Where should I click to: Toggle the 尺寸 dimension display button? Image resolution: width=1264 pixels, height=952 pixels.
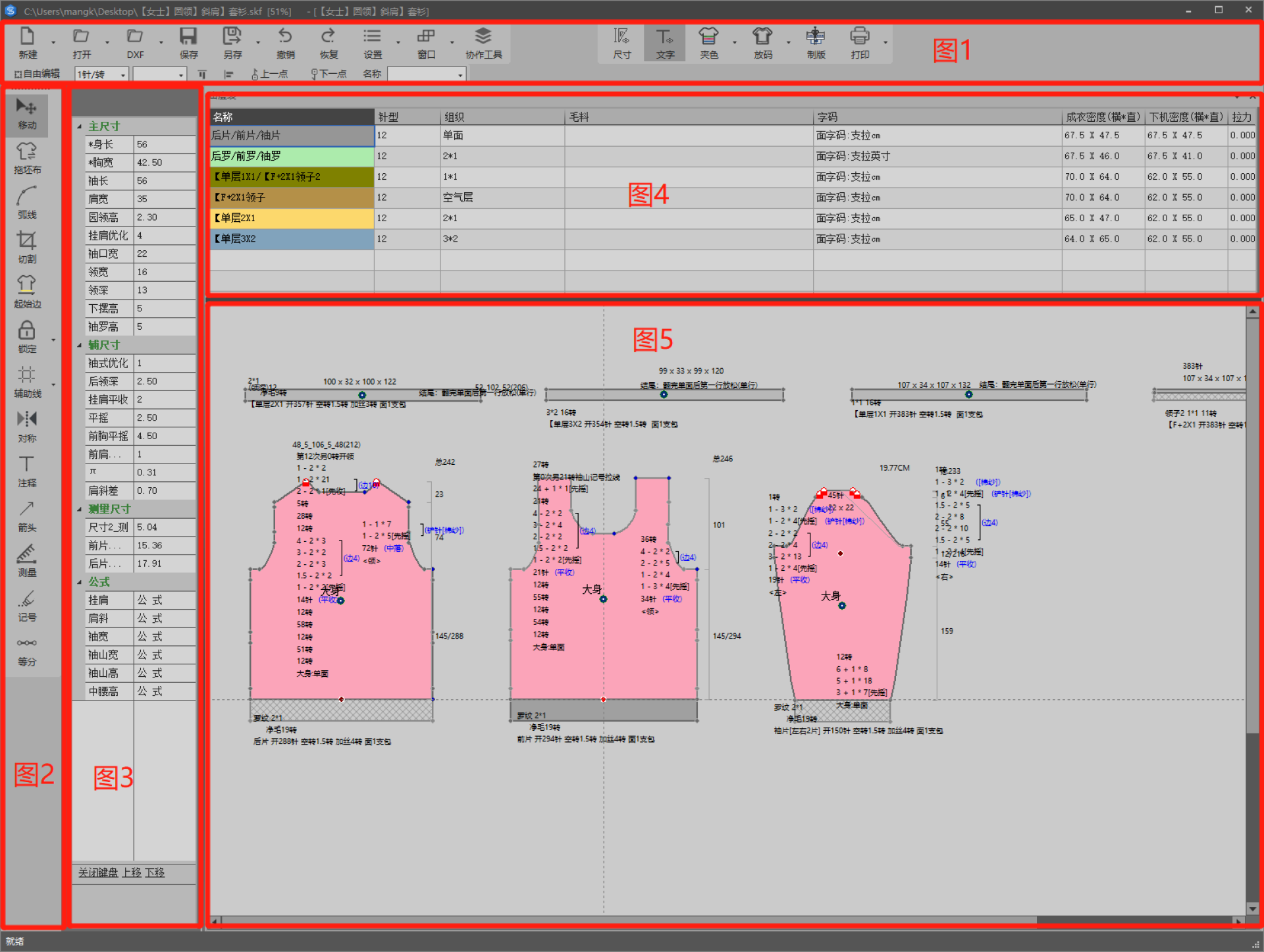tap(621, 43)
